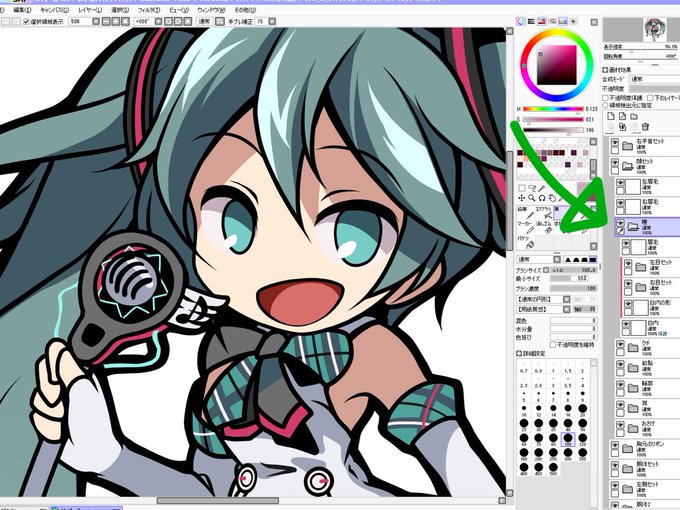The width and height of the screenshot is (680, 510).
Task: Adjust the S saturation slider
Action: click(x=553, y=119)
